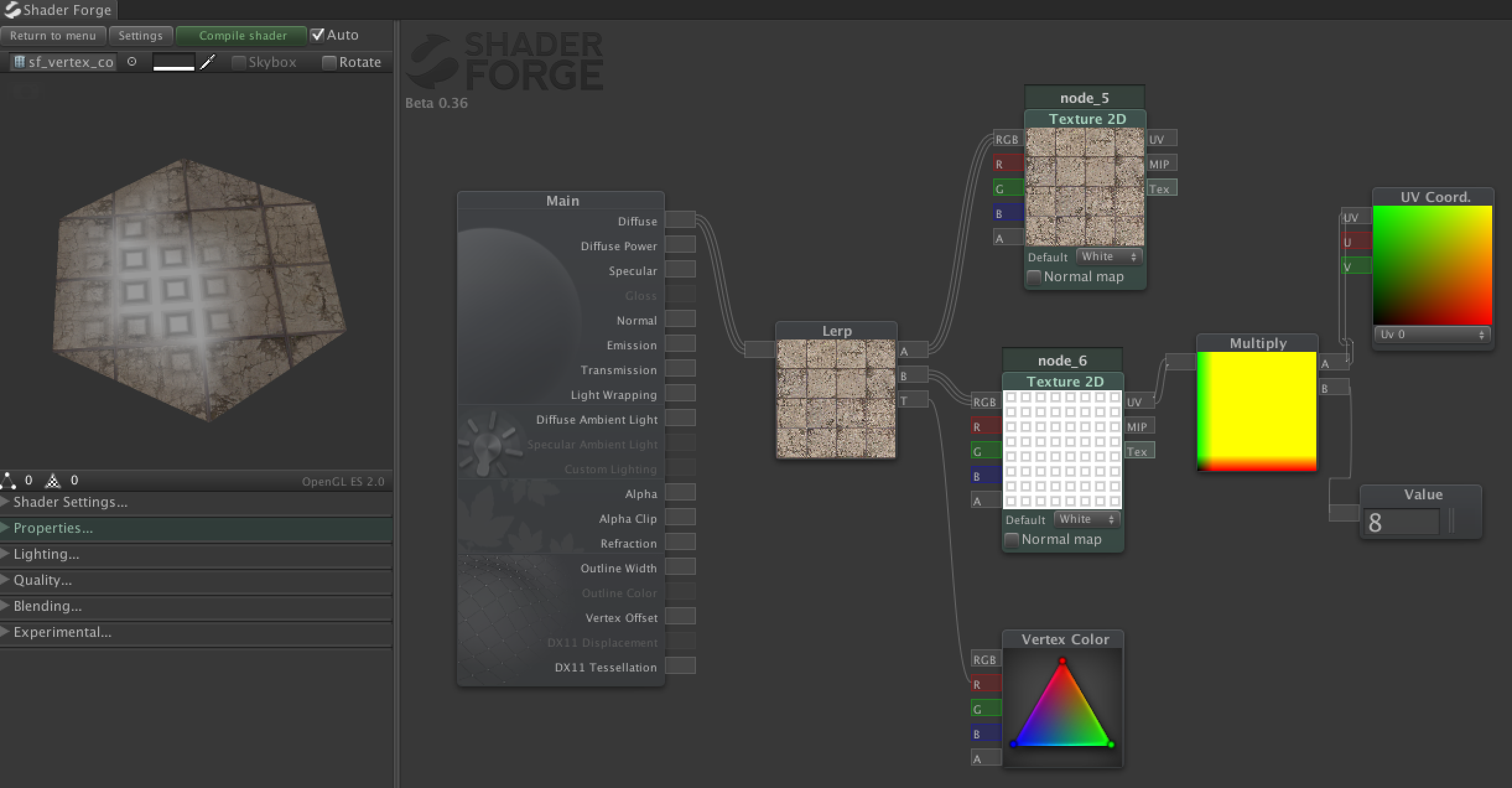
Task: Click the Alpha input connector
Action: point(680,492)
